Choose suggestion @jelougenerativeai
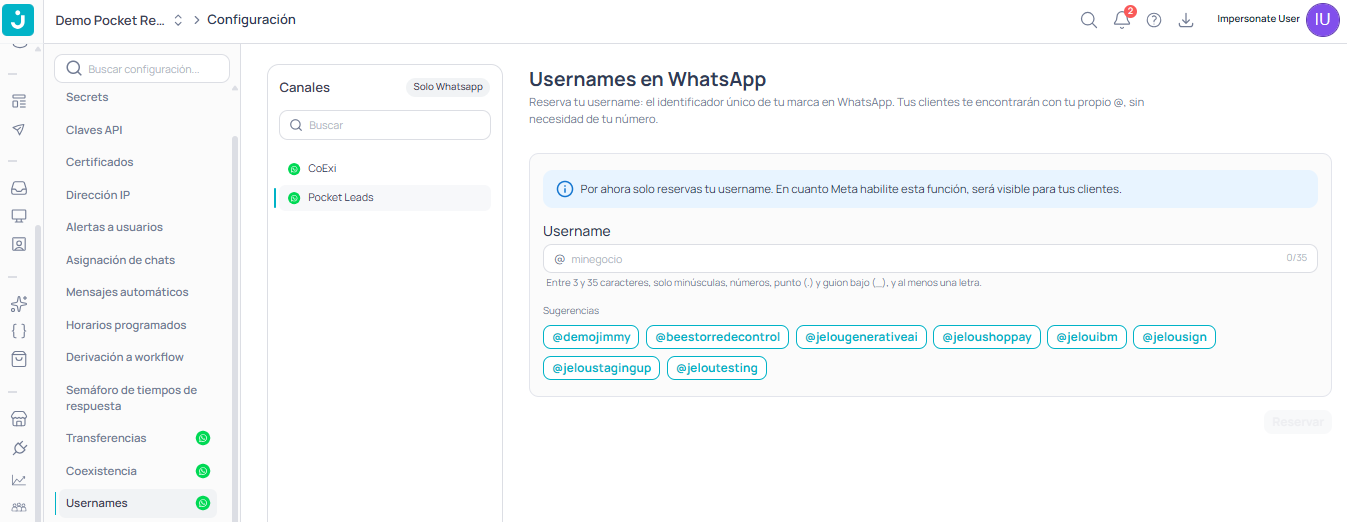The height and width of the screenshot is (522, 1347). point(862,337)
